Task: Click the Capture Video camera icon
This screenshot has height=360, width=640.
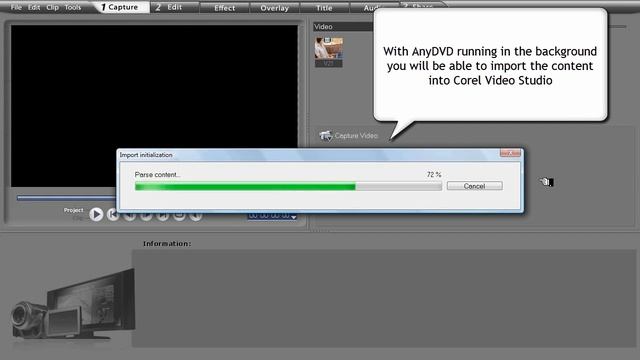Action: (x=326, y=136)
